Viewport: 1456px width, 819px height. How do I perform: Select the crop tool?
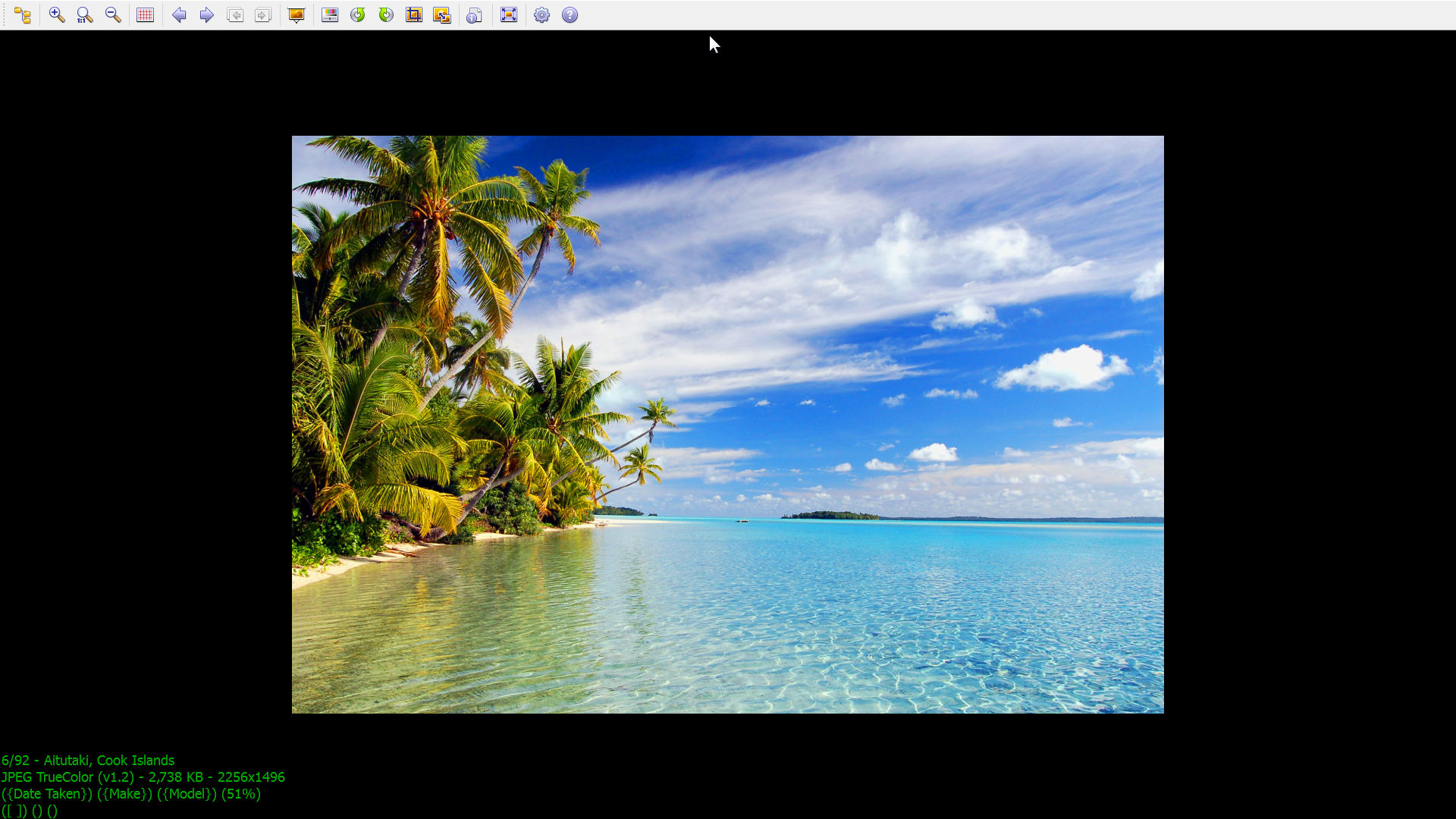[x=414, y=15]
